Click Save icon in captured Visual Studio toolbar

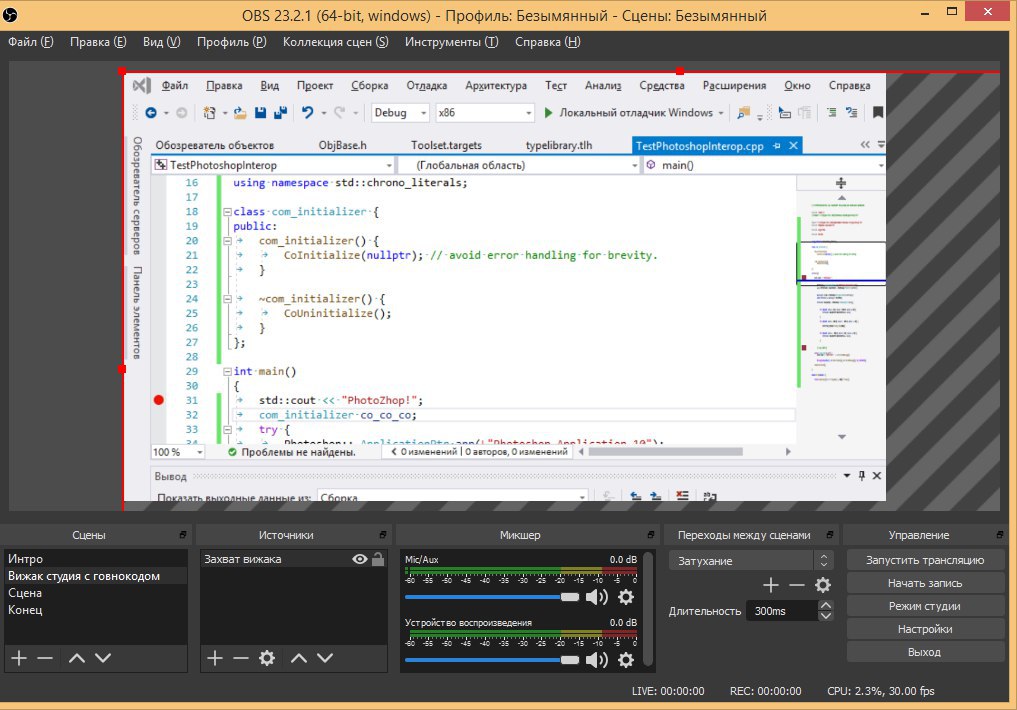coord(261,112)
